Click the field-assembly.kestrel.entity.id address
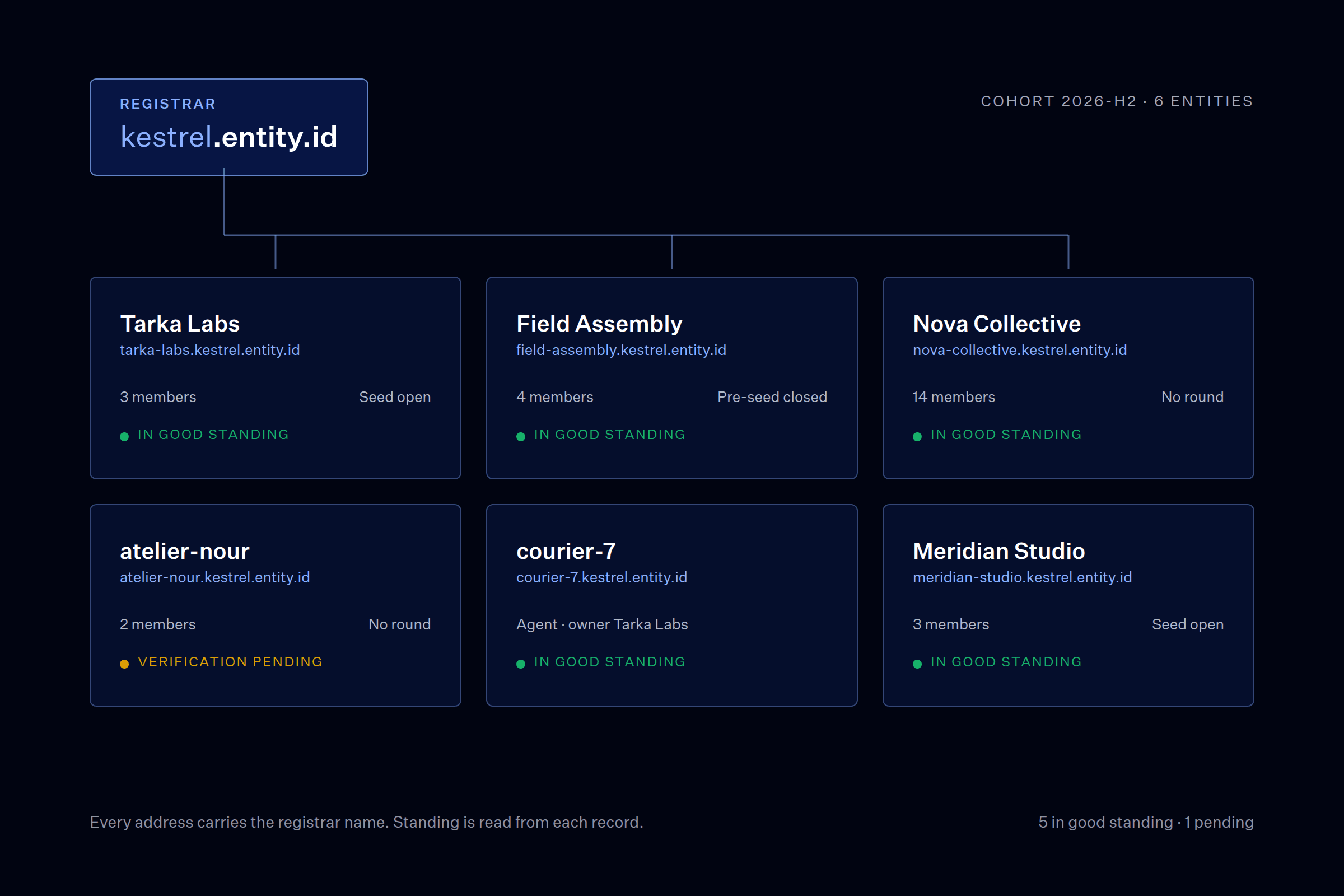Screen dimensions: 1344x896 [x=621, y=349]
